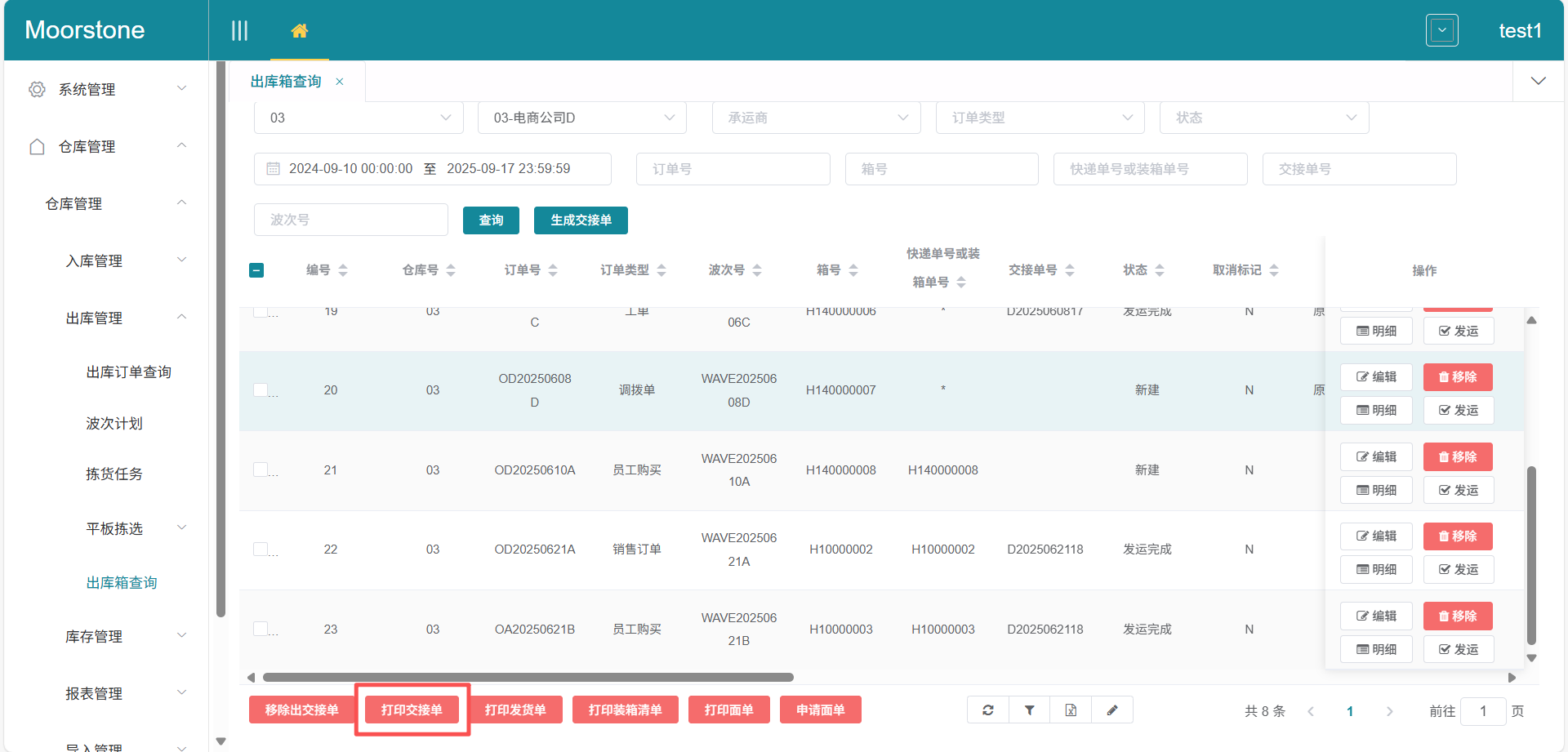Expand the 订单类型 dropdown

pyautogui.click(x=1040, y=118)
